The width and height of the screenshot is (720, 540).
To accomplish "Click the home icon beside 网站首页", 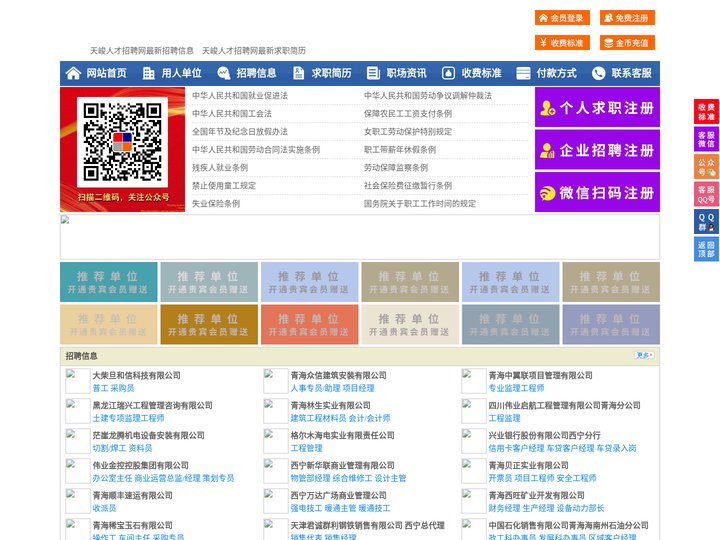I will tap(73, 73).
